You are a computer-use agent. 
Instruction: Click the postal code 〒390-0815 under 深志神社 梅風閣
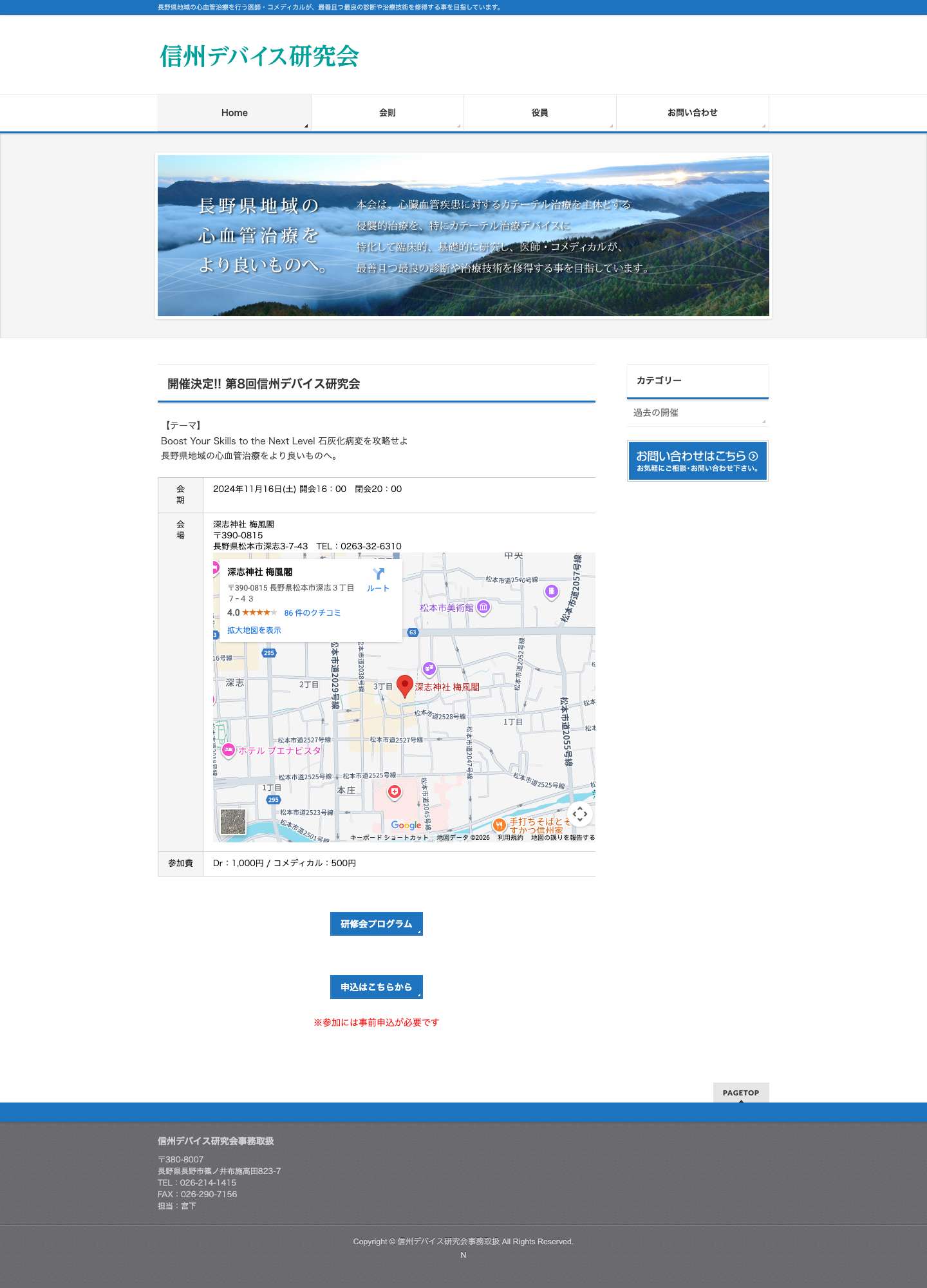tap(238, 536)
